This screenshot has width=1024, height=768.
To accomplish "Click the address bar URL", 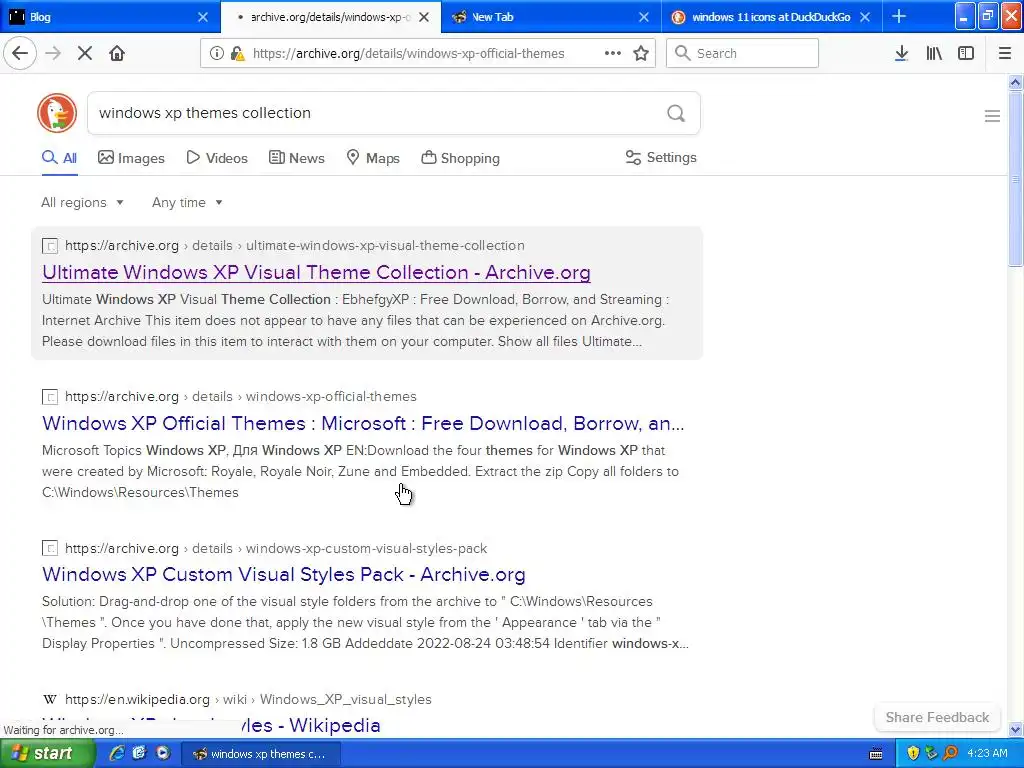I will 408,54.
